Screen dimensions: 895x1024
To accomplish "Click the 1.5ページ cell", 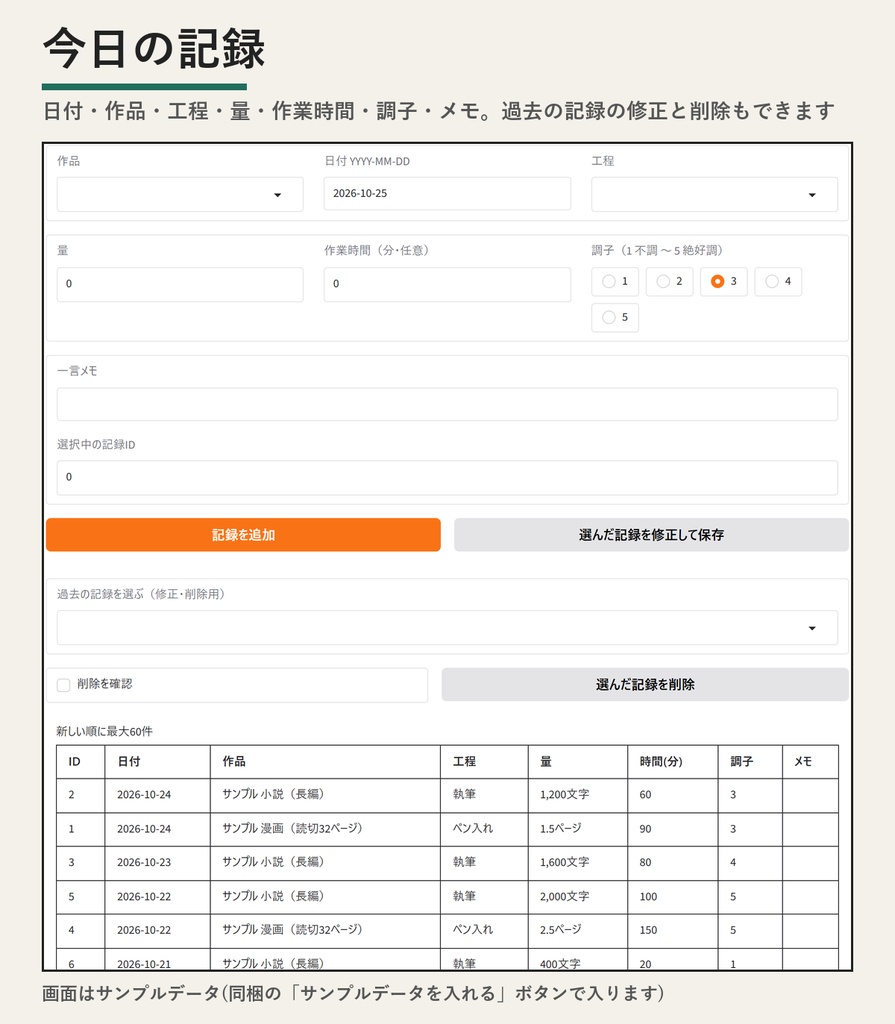I will 578,829.
